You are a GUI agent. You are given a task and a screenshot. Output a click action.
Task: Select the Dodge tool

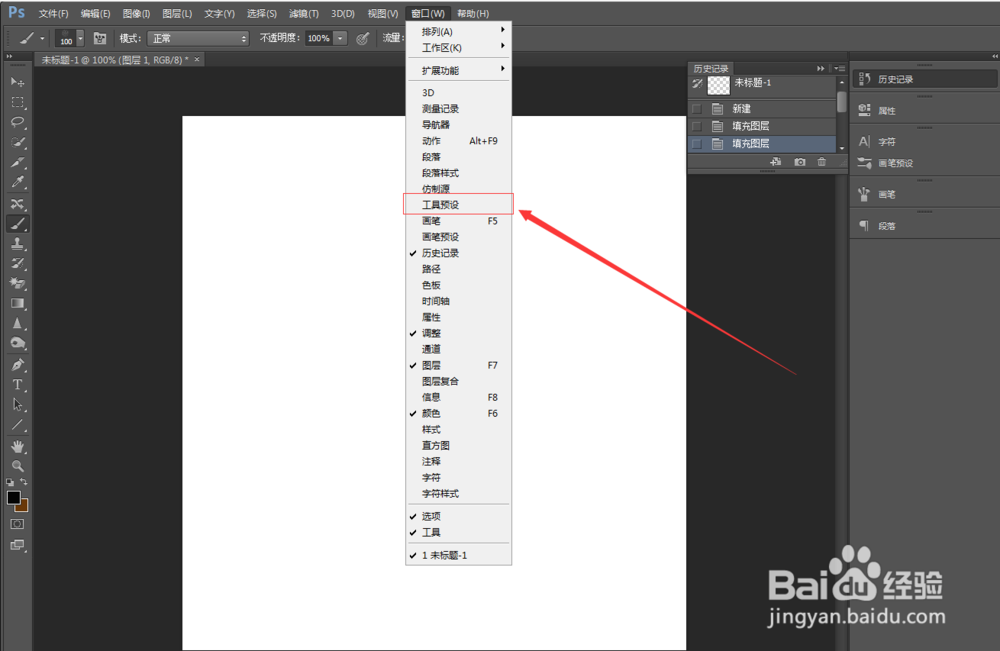17,343
